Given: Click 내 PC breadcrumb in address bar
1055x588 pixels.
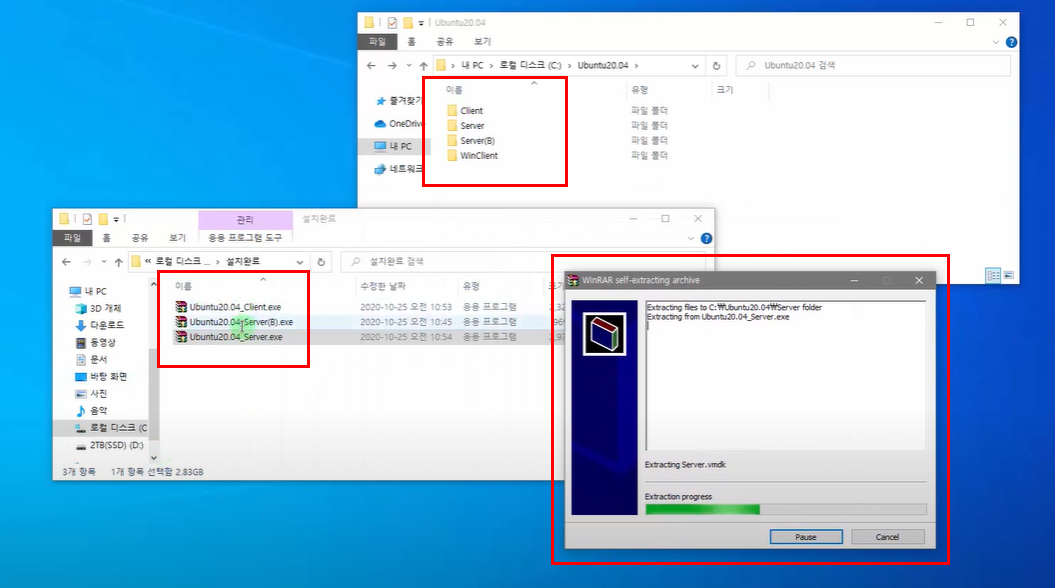Looking at the screenshot, I should (x=472, y=65).
